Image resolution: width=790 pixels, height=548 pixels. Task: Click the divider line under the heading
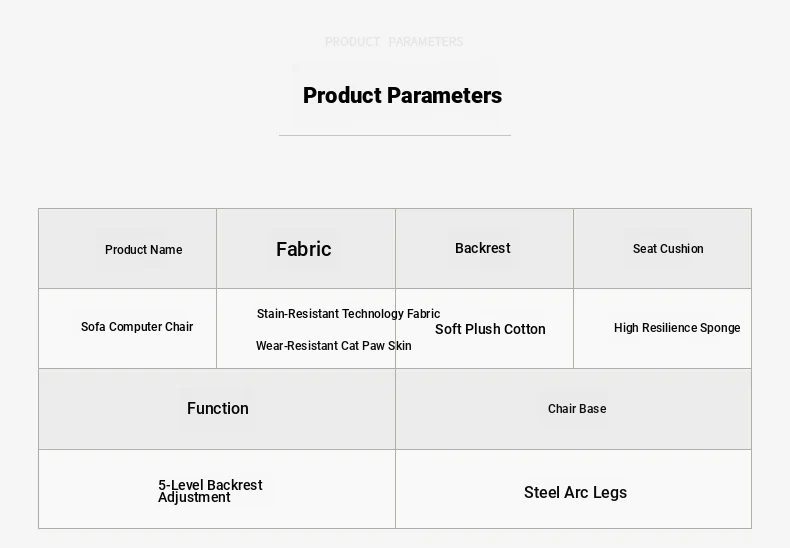[x=395, y=135]
